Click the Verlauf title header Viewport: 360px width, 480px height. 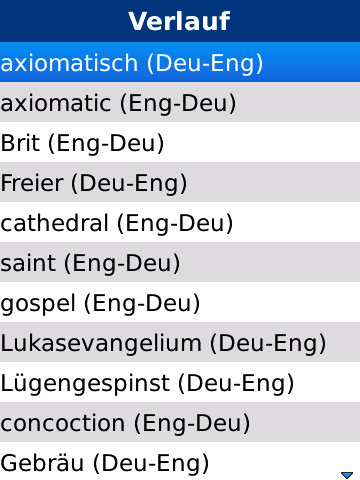click(x=180, y=21)
